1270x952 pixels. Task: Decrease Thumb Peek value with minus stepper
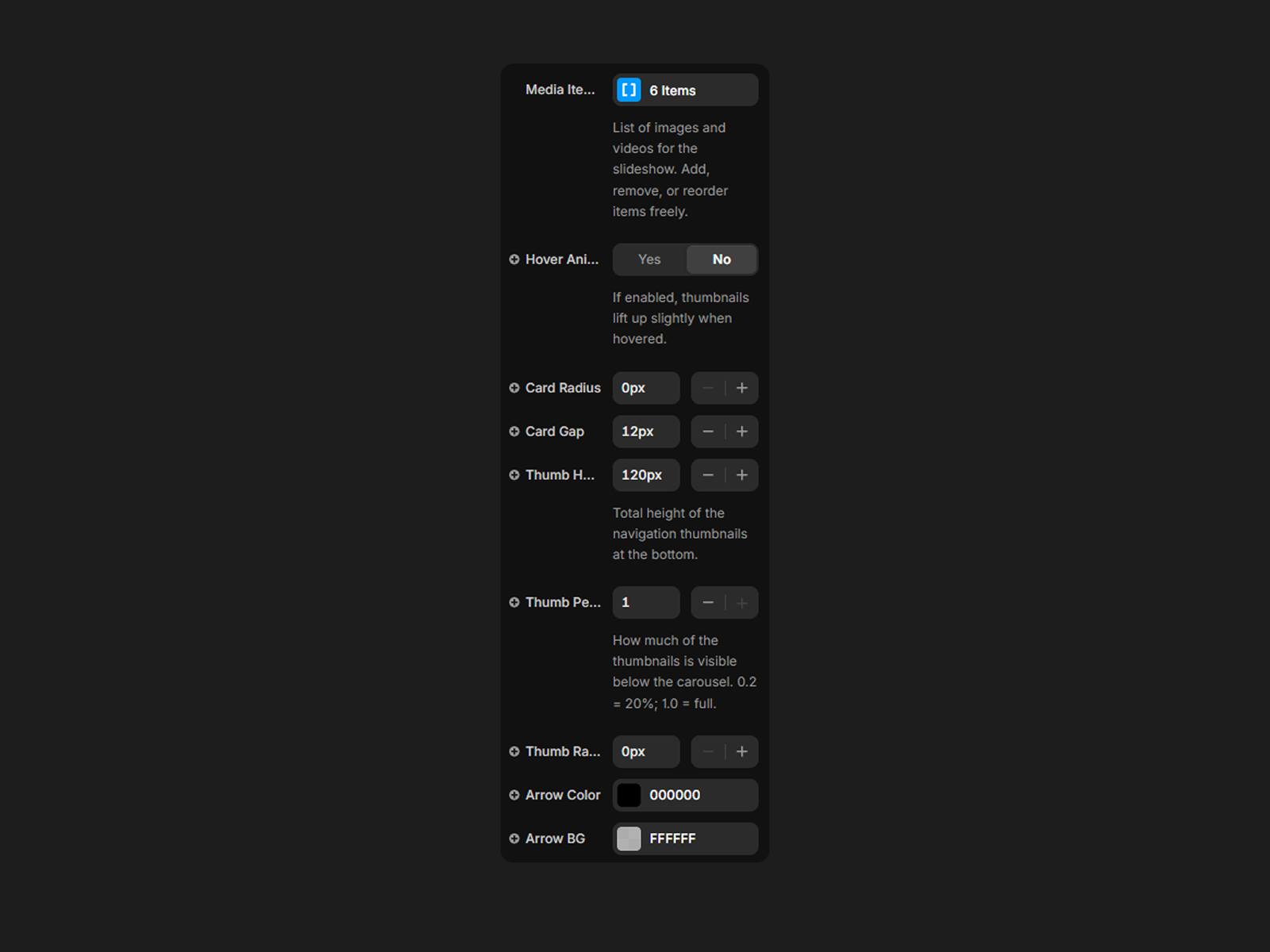click(708, 602)
